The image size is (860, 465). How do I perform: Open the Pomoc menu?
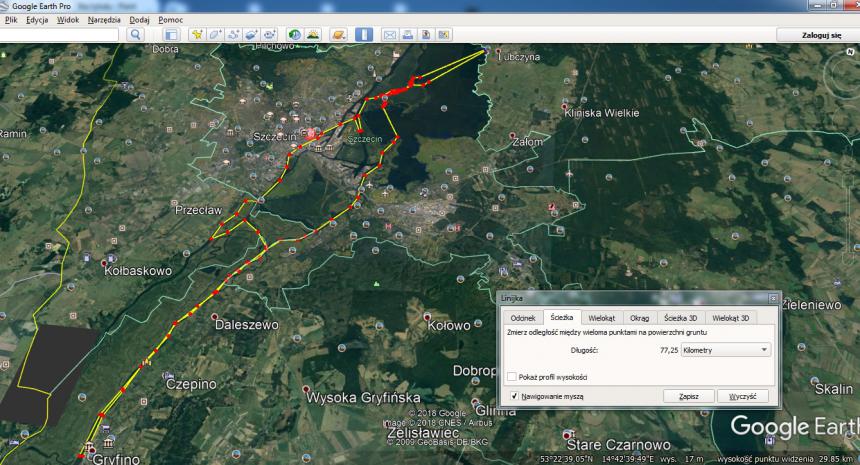point(171,20)
